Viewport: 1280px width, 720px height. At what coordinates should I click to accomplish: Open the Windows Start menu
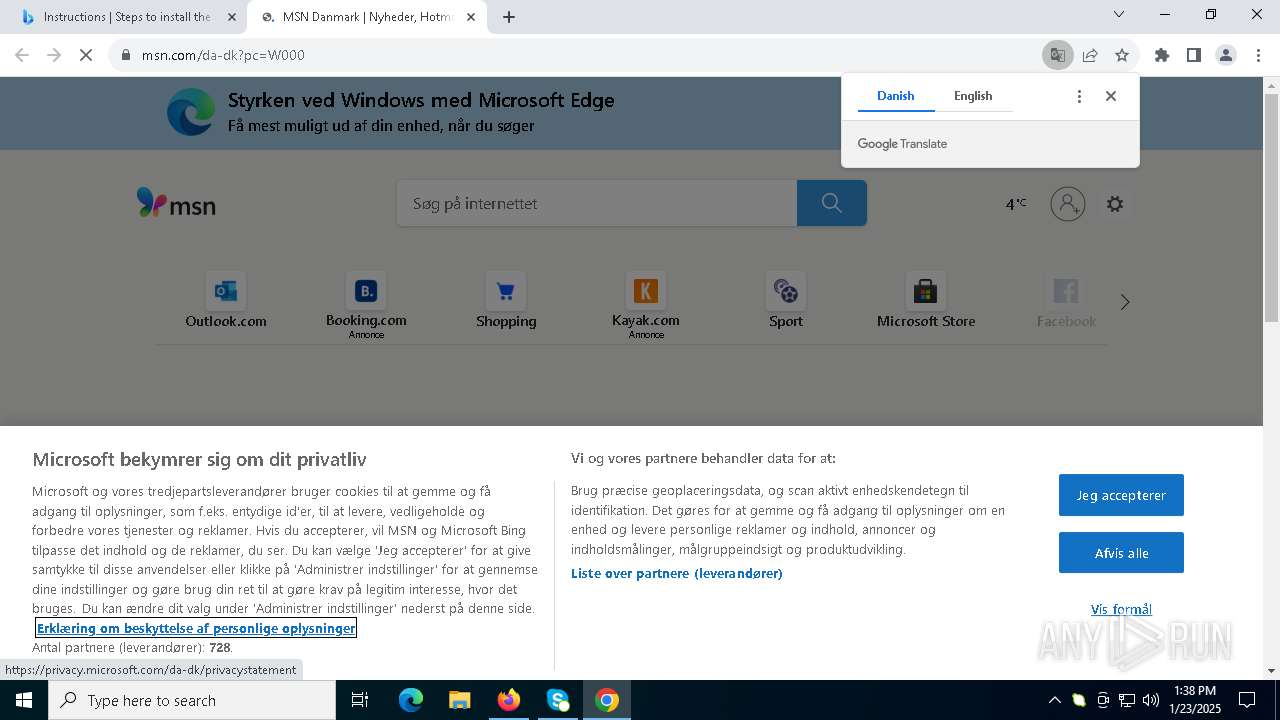tap(24, 700)
